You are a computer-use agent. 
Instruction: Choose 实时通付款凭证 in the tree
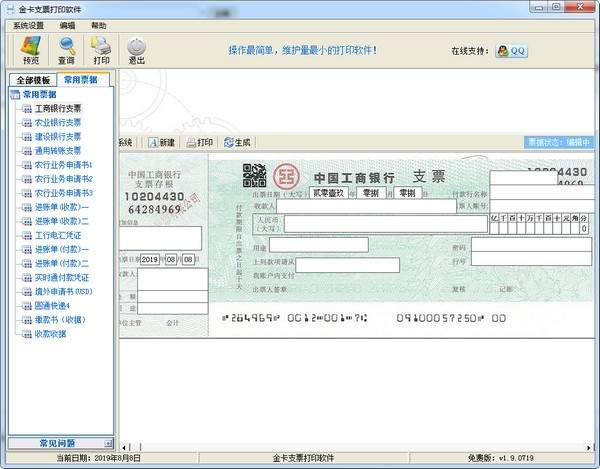click(x=62, y=276)
